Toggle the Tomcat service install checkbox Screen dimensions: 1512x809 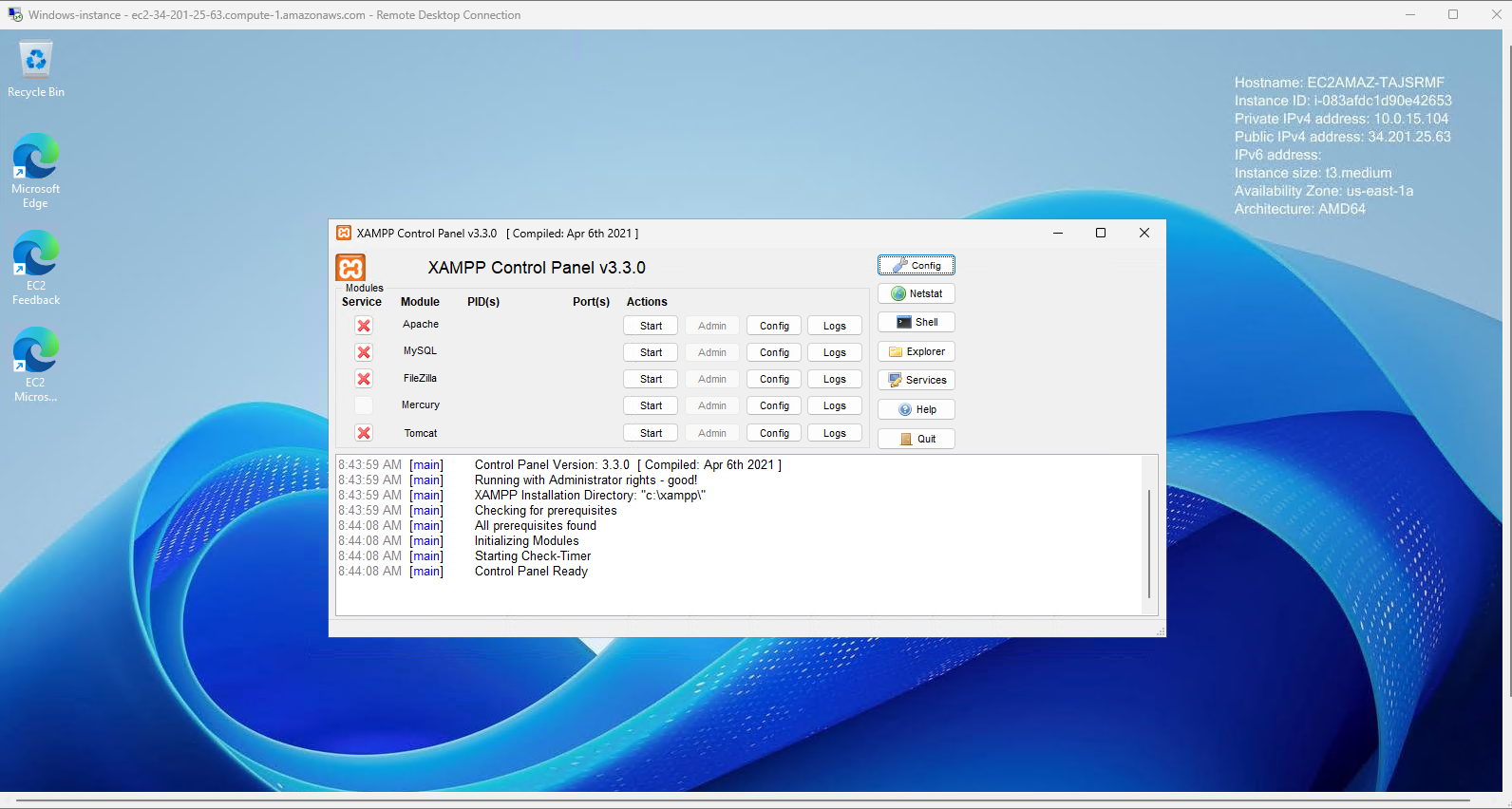pyautogui.click(x=364, y=433)
